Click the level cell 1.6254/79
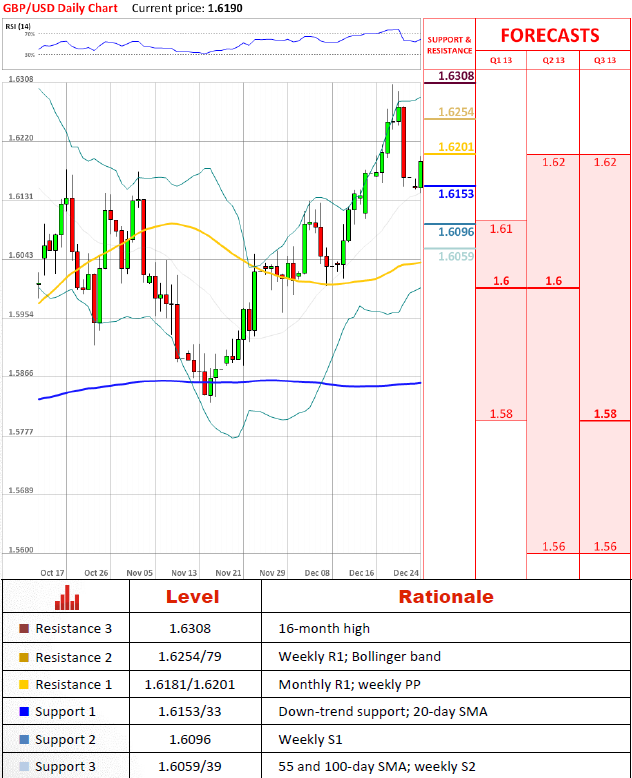The width and height of the screenshot is (632, 778). 190,657
